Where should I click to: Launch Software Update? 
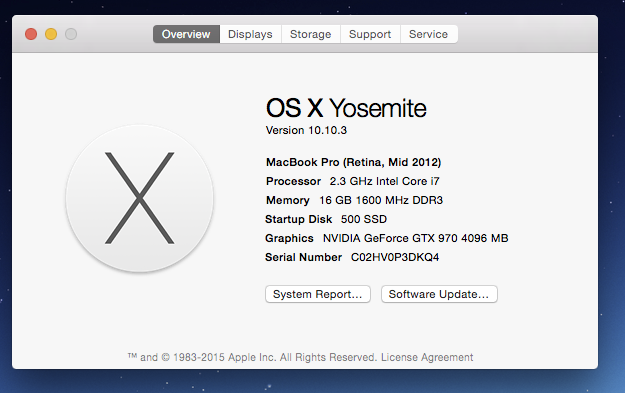point(439,294)
